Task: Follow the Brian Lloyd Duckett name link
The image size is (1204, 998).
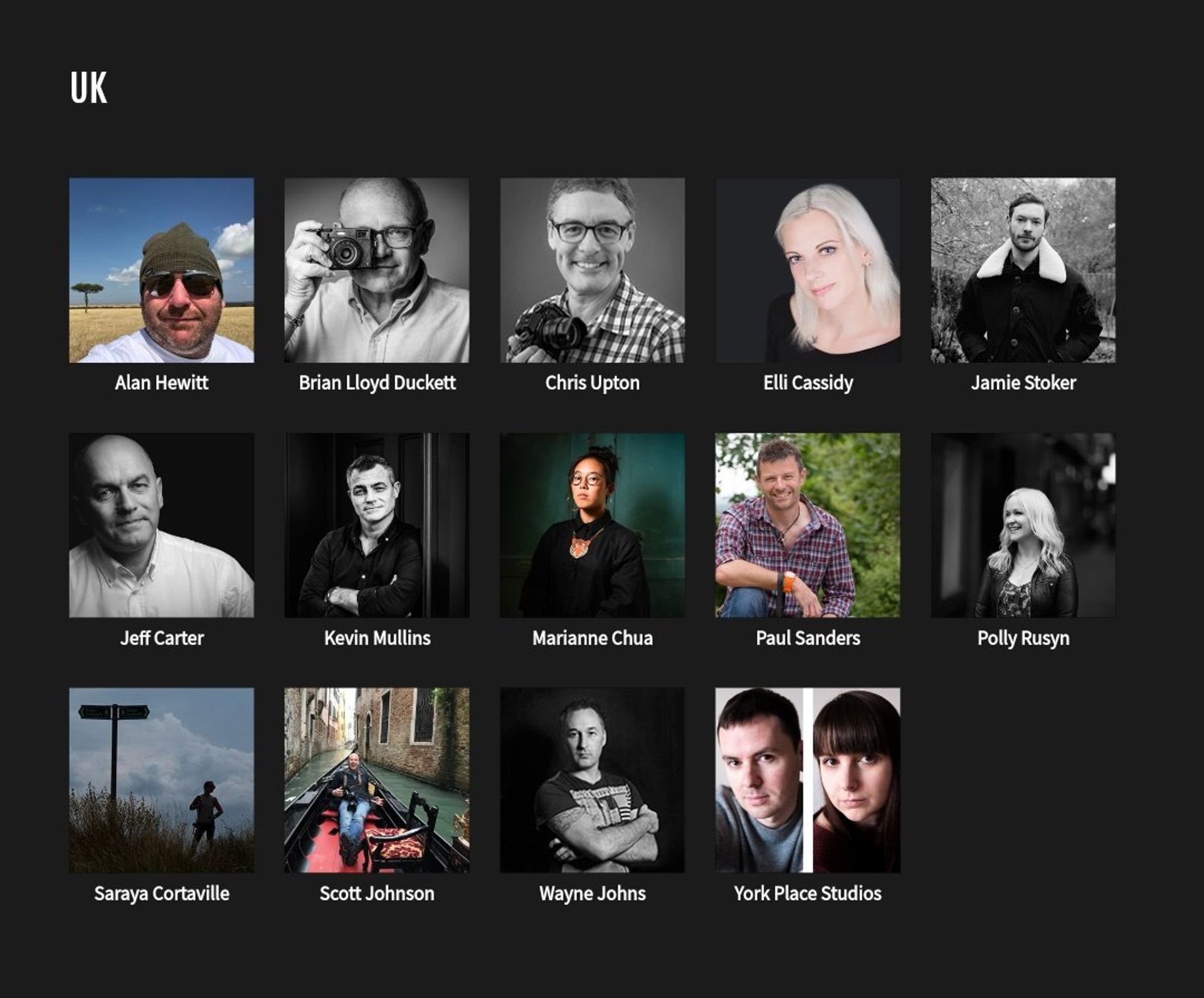Action: pyautogui.click(x=377, y=383)
